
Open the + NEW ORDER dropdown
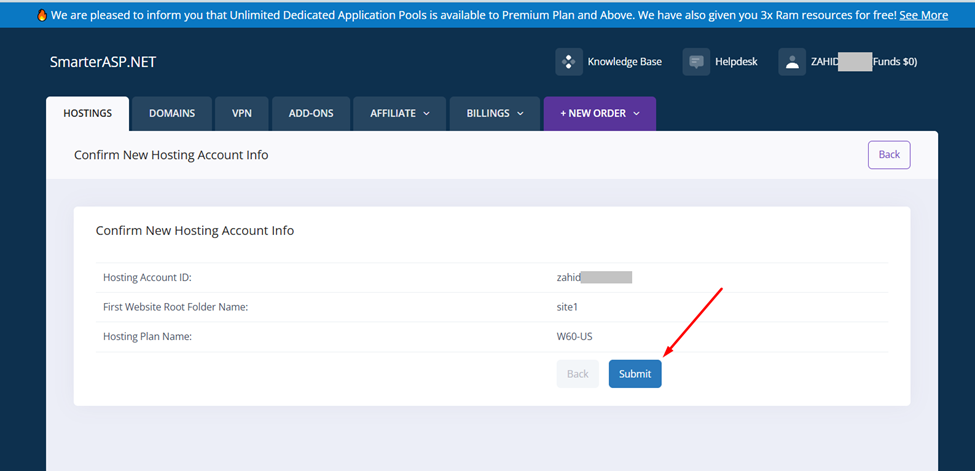tap(599, 114)
